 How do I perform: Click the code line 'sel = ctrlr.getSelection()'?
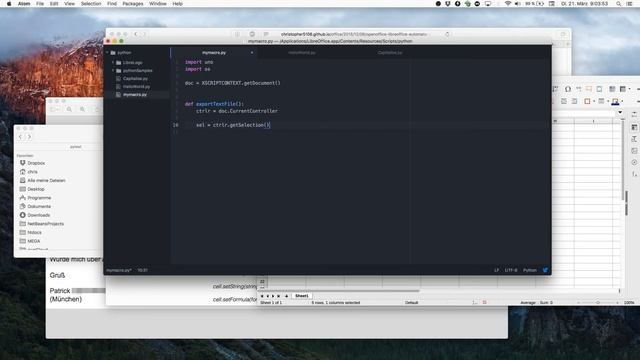[233, 125]
